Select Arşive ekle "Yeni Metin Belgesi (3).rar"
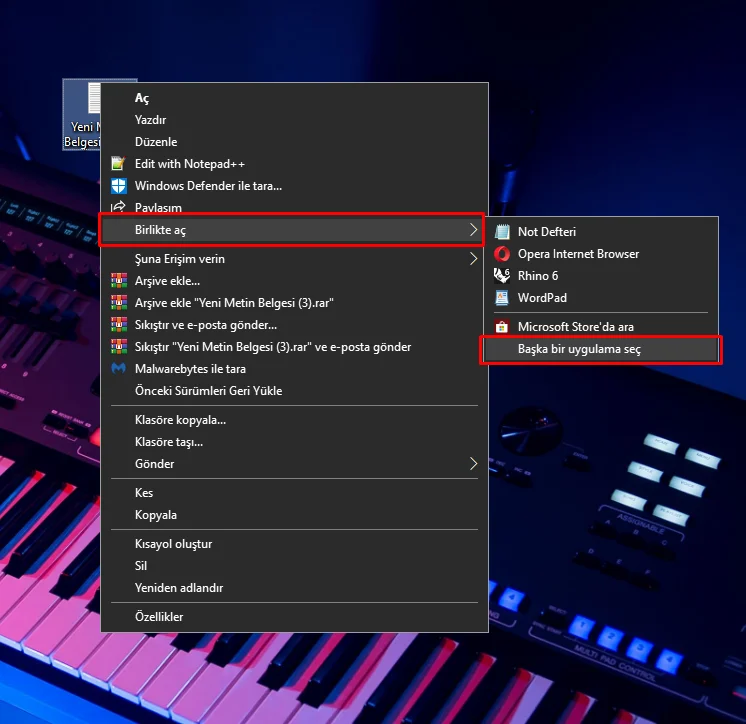Image resolution: width=746 pixels, height=724 pixels. click(294, 303)
